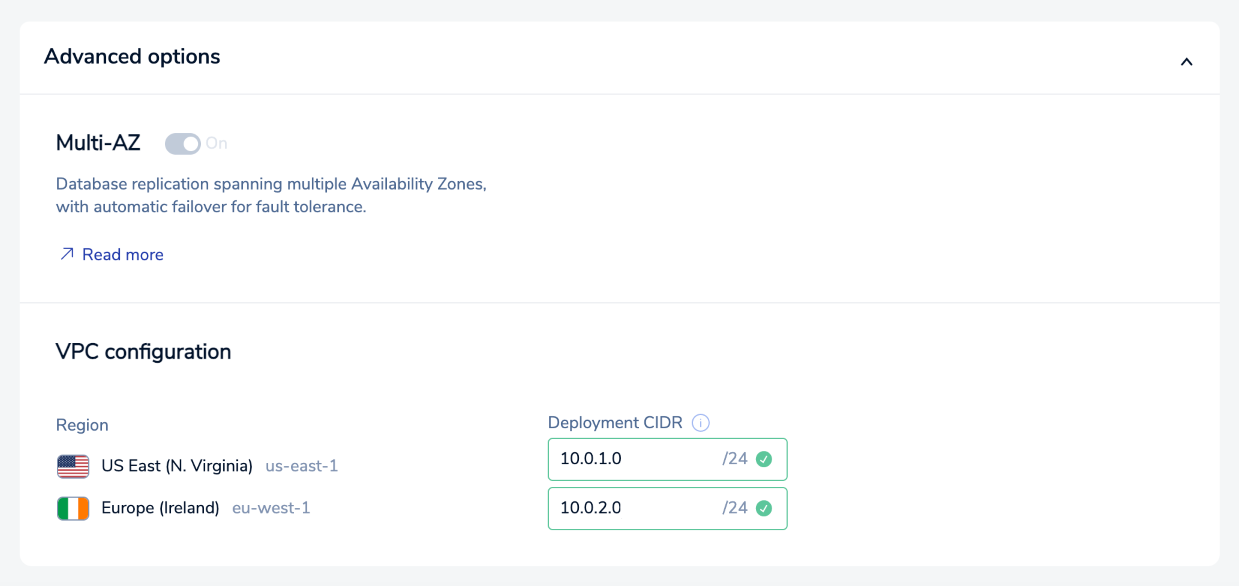Click the eu-west-1 region code

(271, 508)
